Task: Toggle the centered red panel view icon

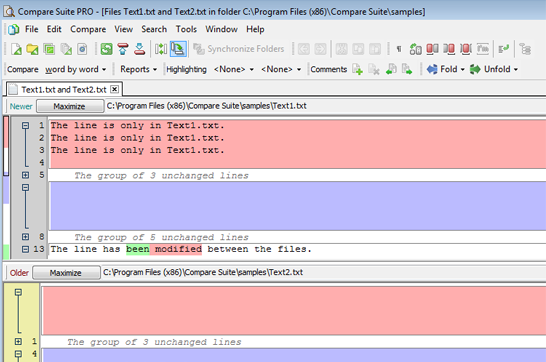Action: tap(466, 49)
